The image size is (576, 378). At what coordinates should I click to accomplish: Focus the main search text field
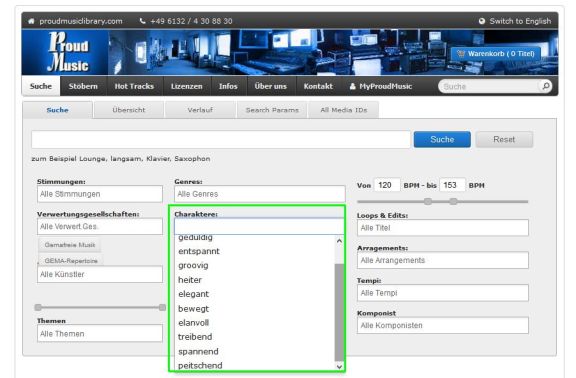(x=221, y=140)
